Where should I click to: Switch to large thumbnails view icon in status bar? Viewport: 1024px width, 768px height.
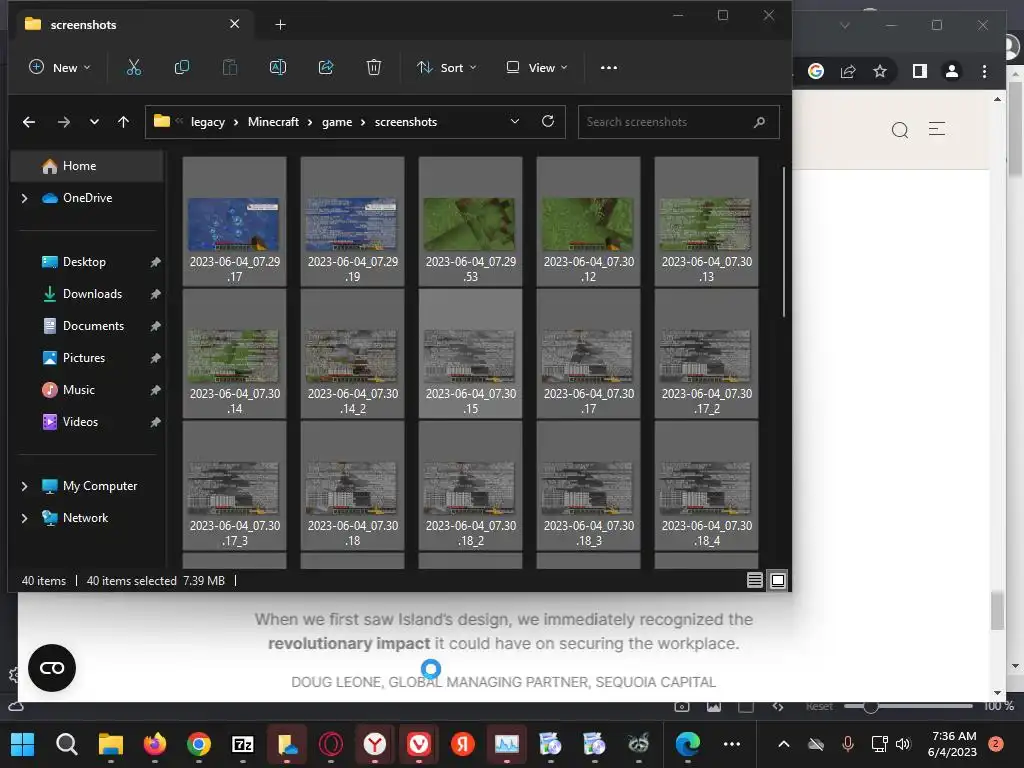(x=778, y=581)
